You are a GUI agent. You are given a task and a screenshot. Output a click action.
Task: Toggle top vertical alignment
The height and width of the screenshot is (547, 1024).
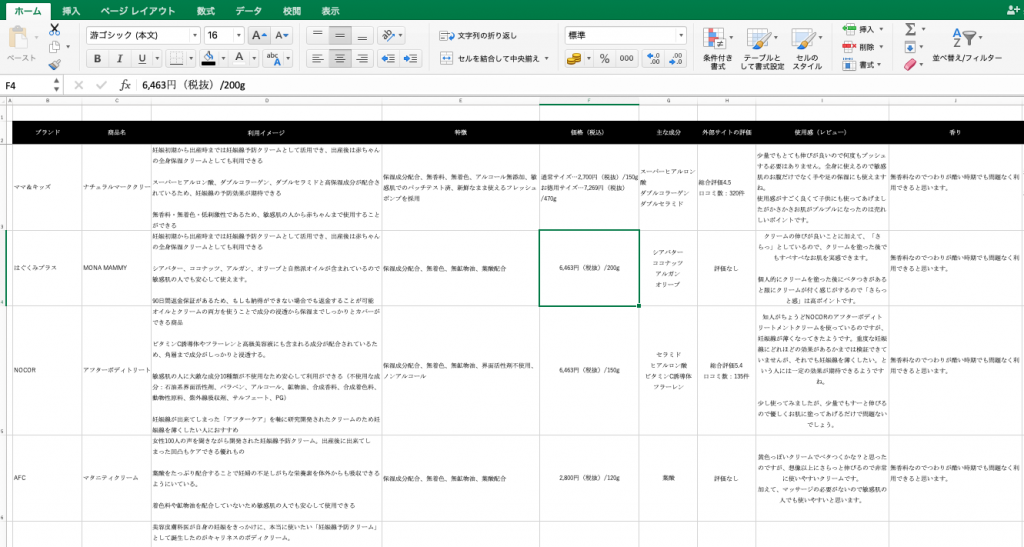(x=317, y=35)
